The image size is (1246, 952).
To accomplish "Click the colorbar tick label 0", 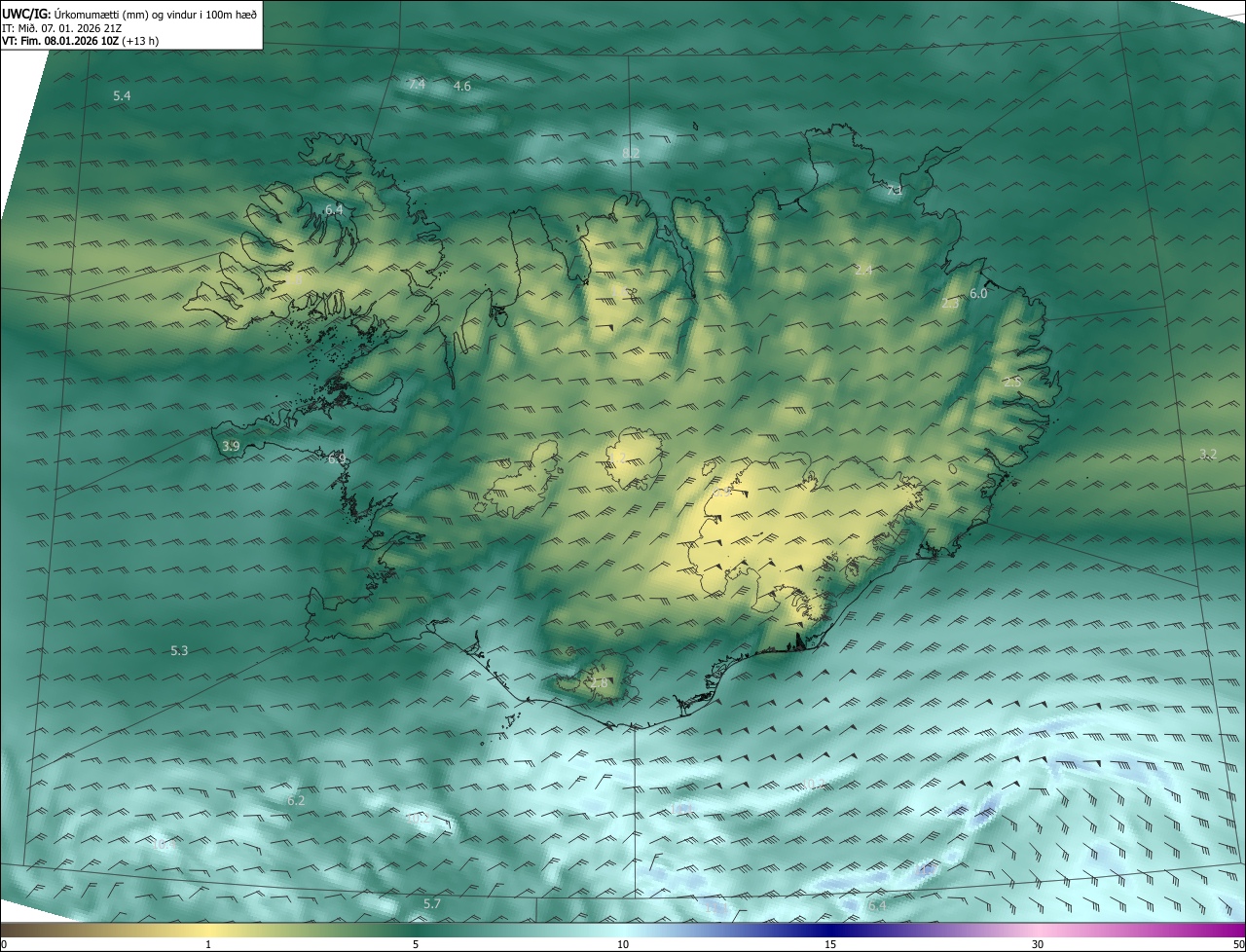I will [x=4, y=944].
